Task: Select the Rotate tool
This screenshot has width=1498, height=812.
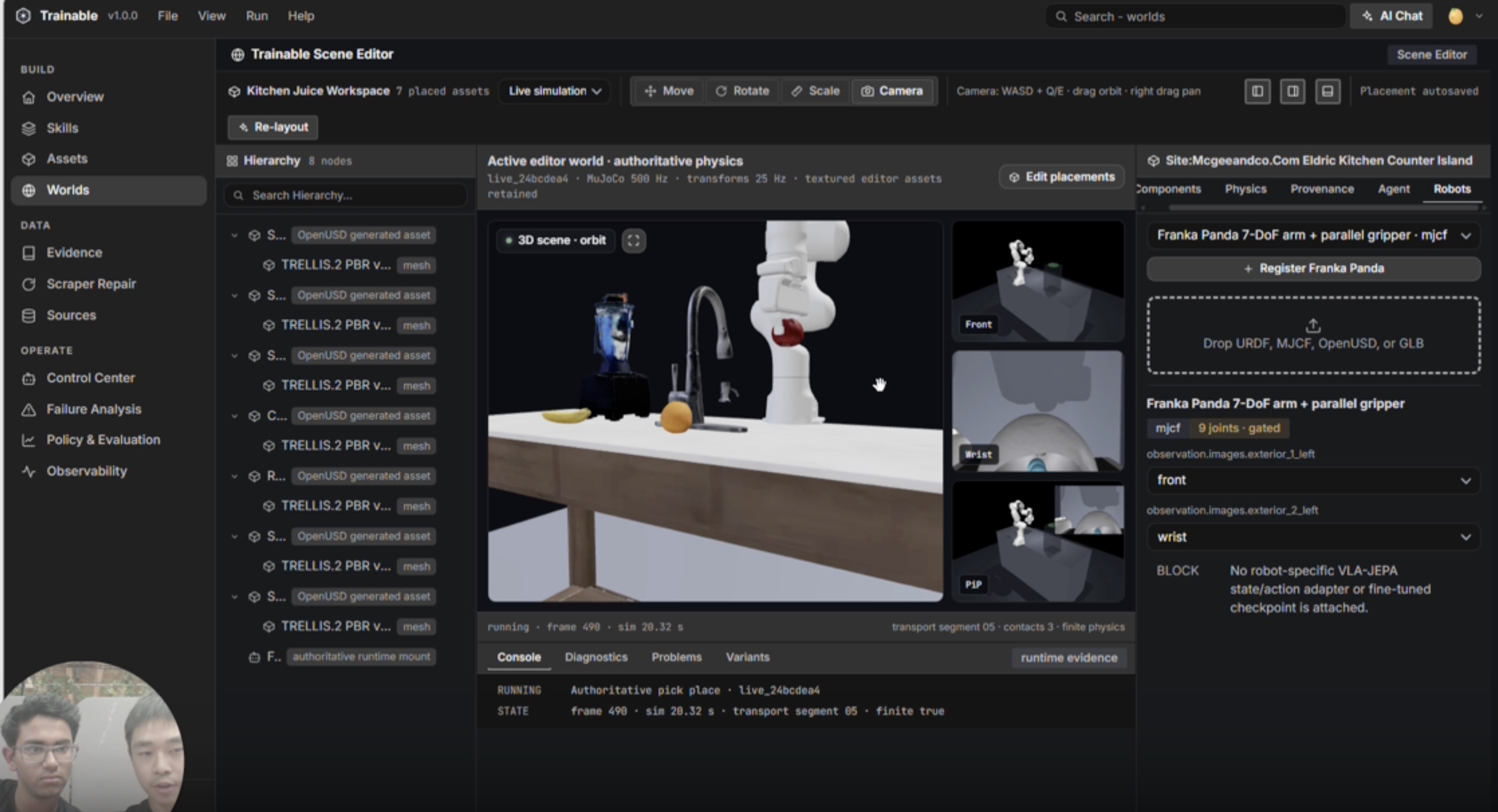Action: [x=742, y=91]
